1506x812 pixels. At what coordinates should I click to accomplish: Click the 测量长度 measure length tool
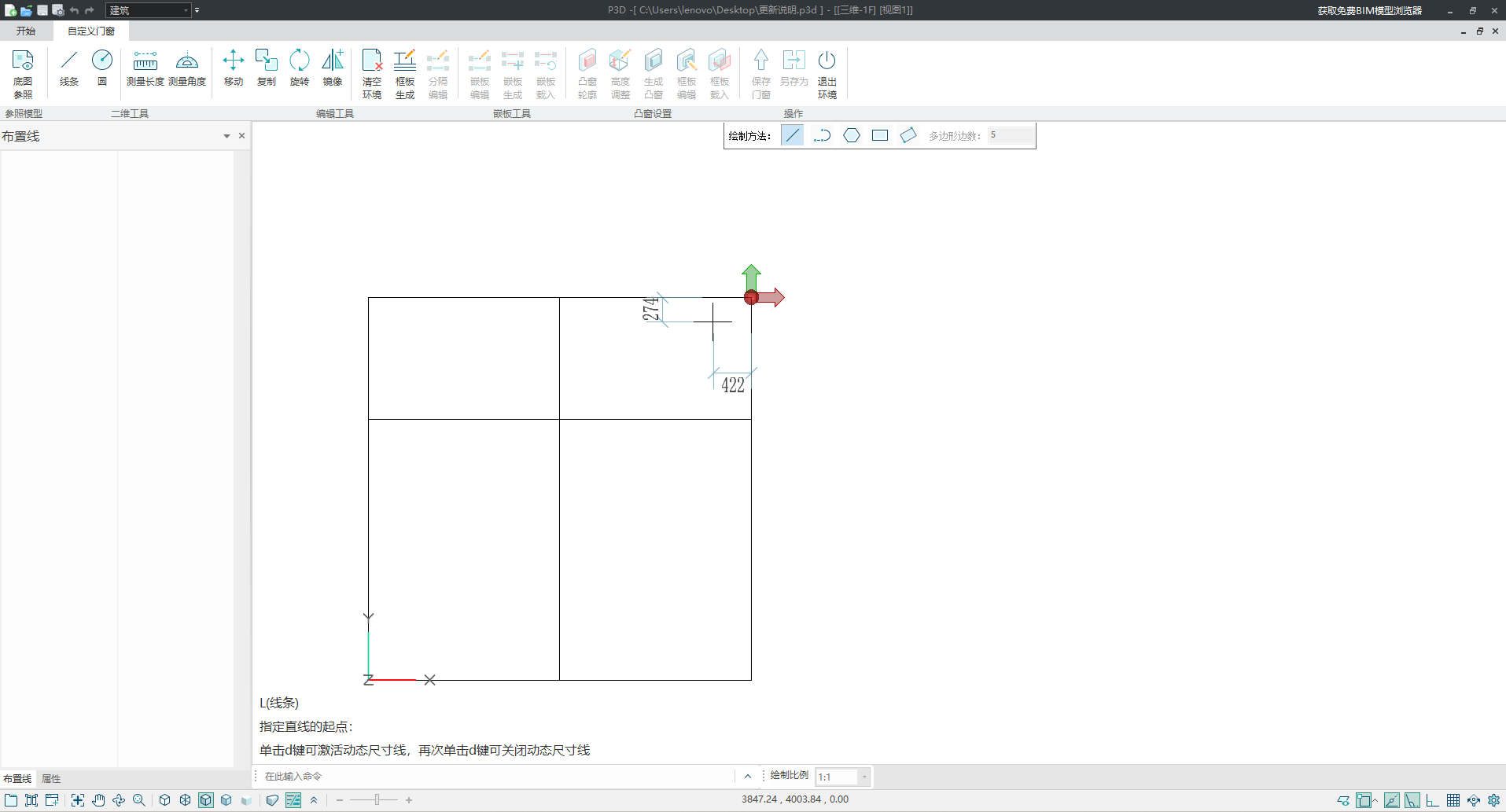coord(145,68)
